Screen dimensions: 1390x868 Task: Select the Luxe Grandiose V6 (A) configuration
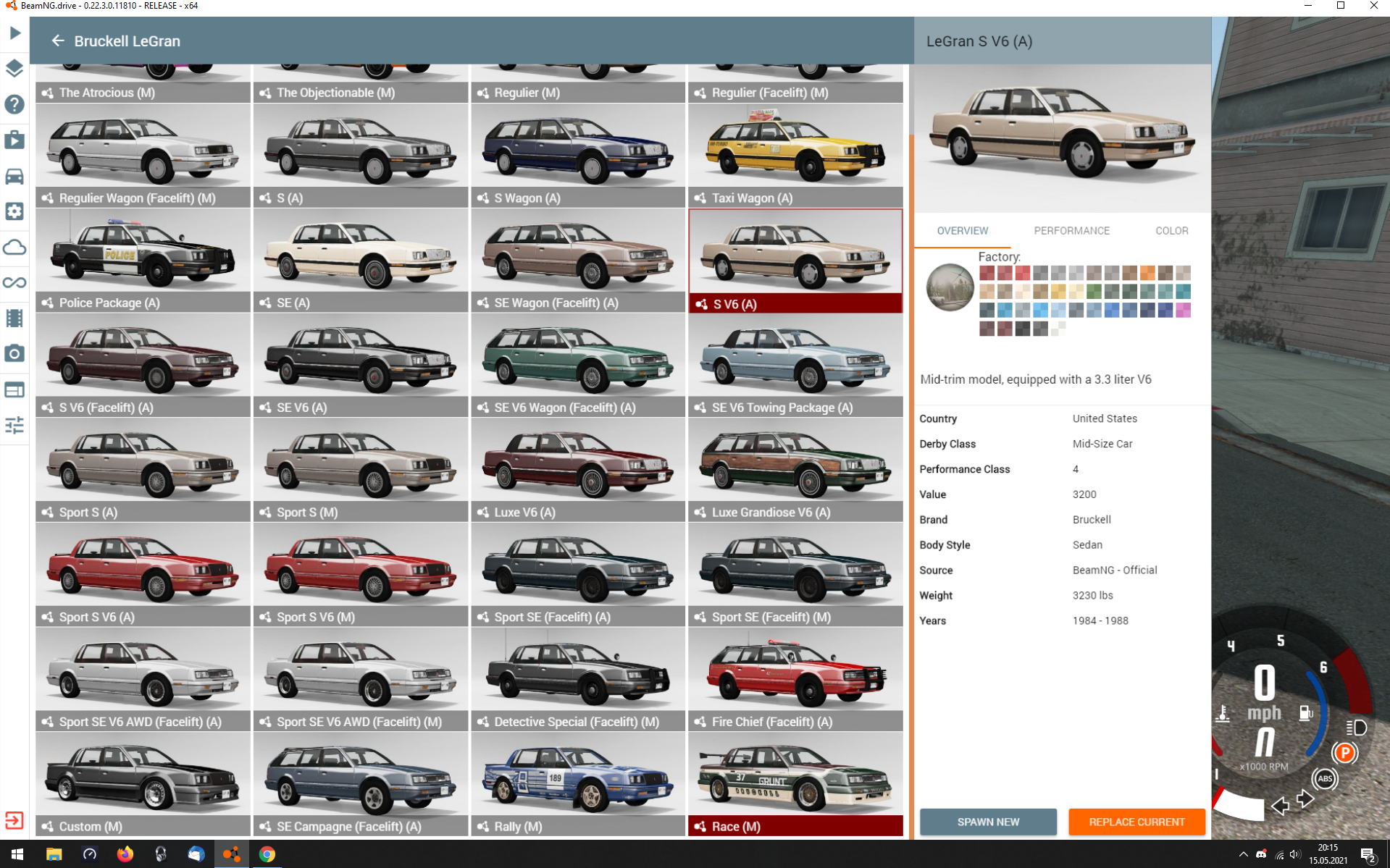[x=795, y=470]
